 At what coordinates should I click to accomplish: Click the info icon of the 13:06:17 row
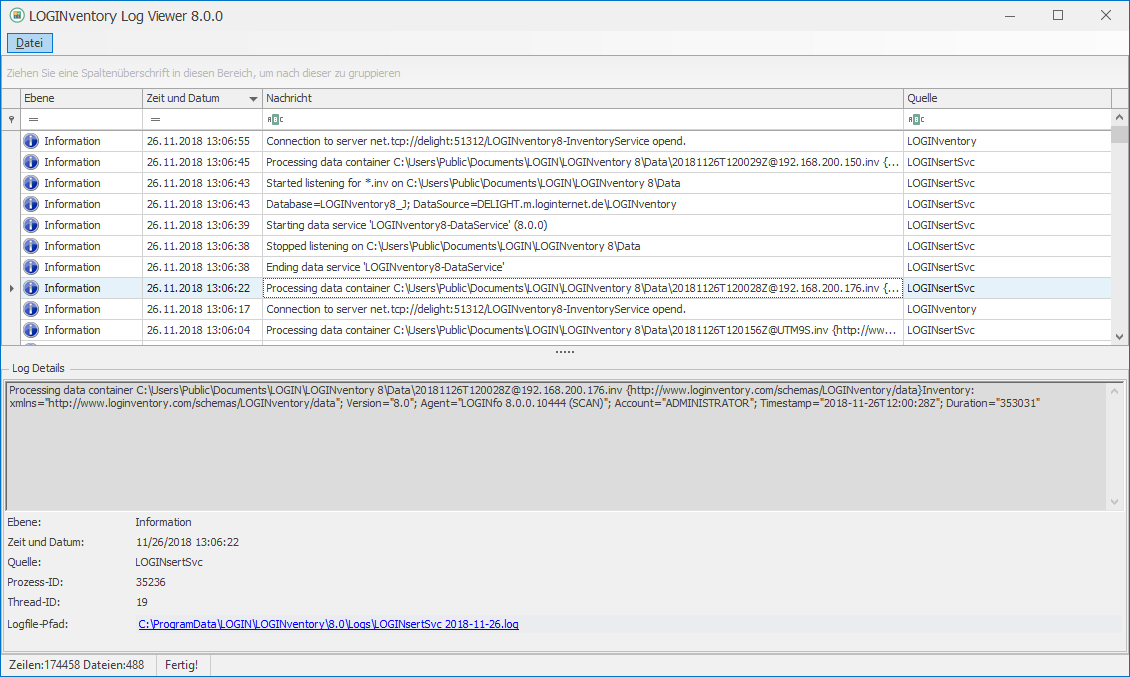[31, 309]
